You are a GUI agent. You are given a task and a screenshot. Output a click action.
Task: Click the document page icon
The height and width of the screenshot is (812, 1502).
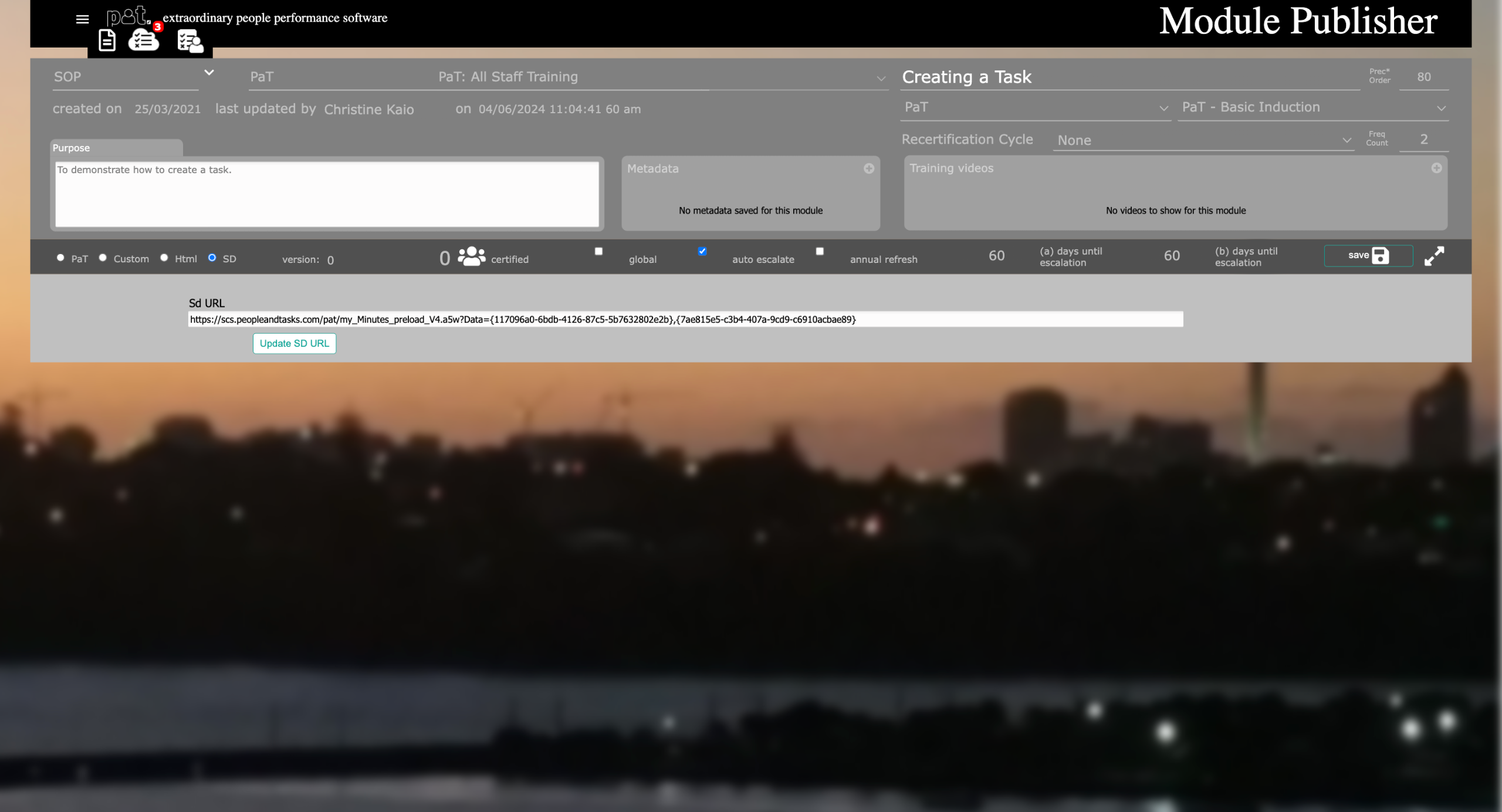[x=107, y=40]
